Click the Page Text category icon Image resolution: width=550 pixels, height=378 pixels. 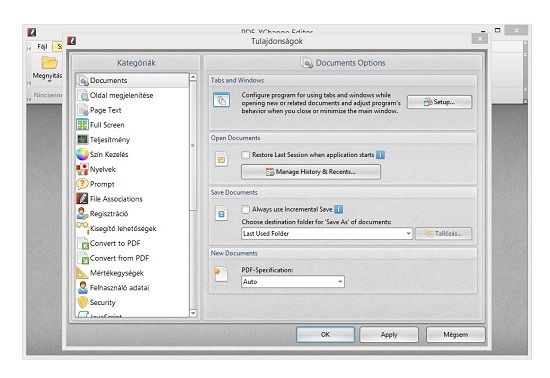click(83, 110)
